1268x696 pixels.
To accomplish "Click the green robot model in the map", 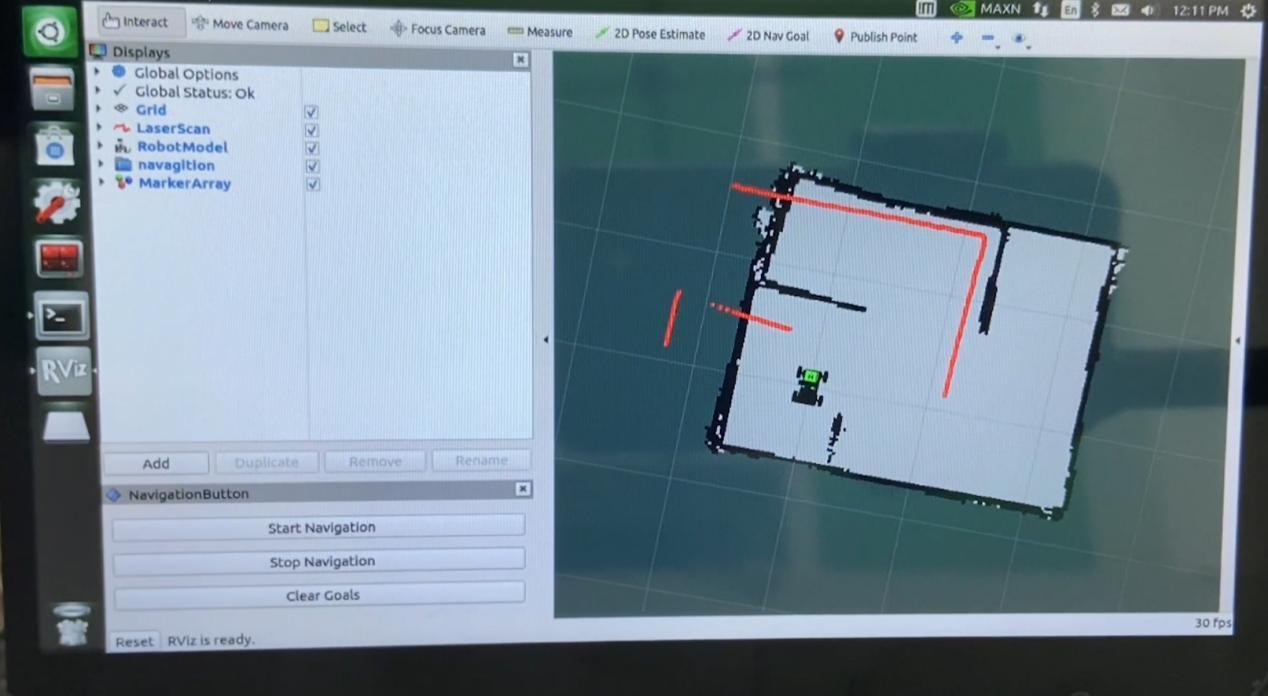I will click(809, 386).
